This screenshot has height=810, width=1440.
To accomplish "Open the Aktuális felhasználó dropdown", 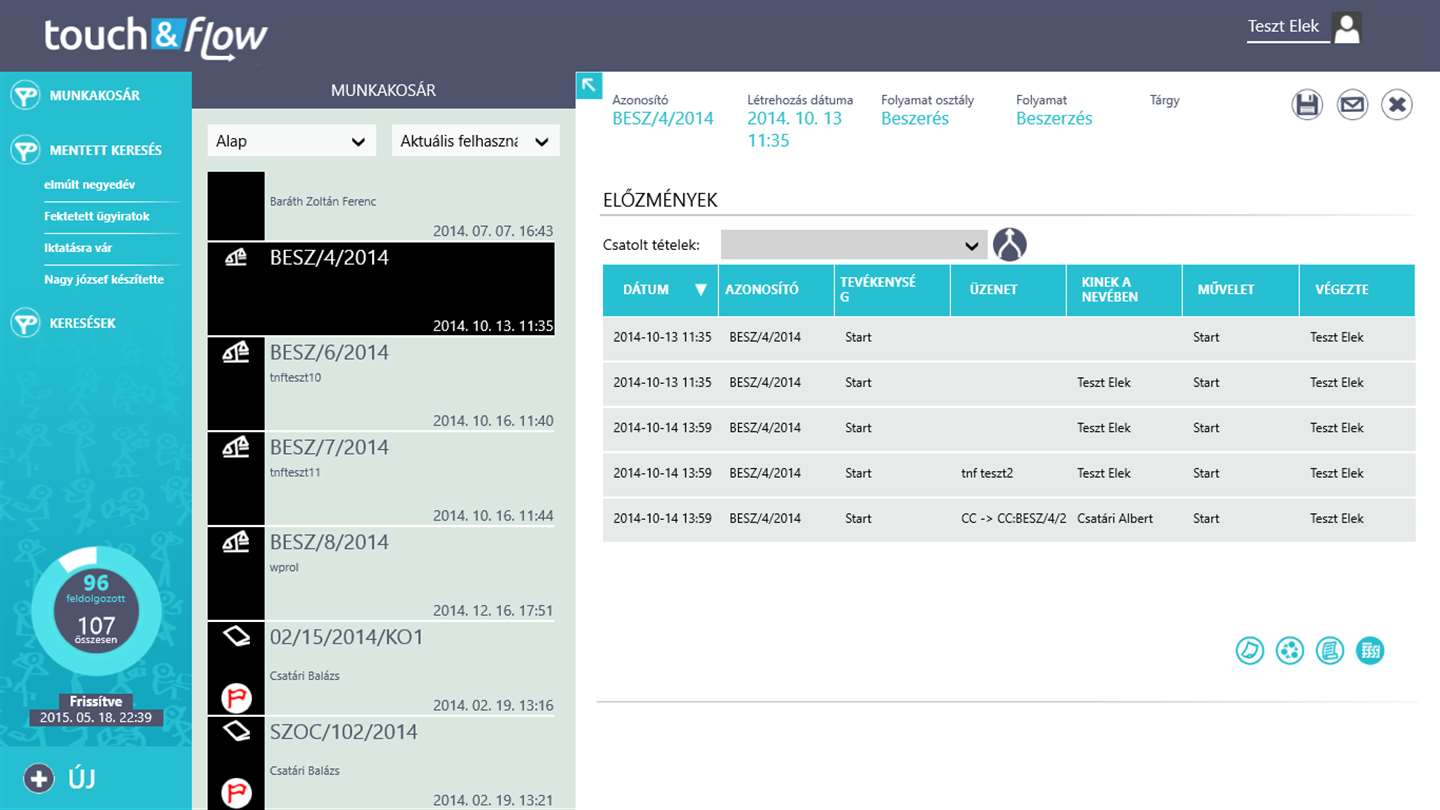I will click(475, 141).
